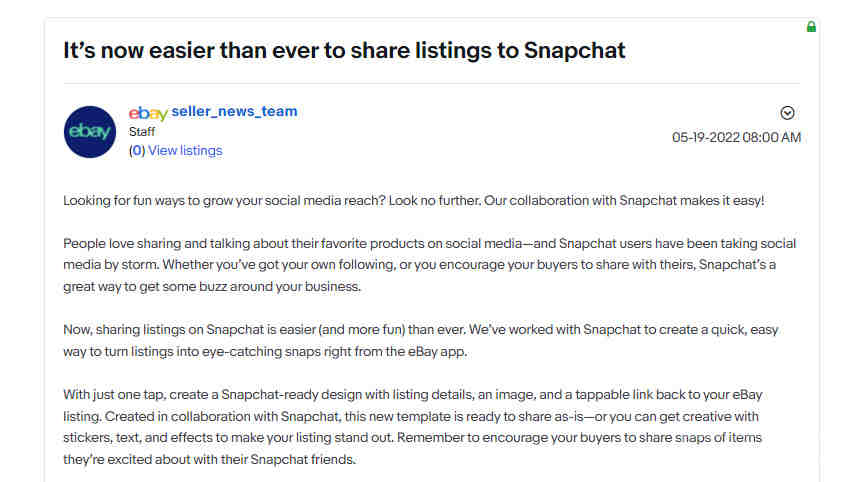This screenshot has height=482, width=842.
Task: Click the line starting "listing. Created in collaboration"
Action: tap(411, 417)
